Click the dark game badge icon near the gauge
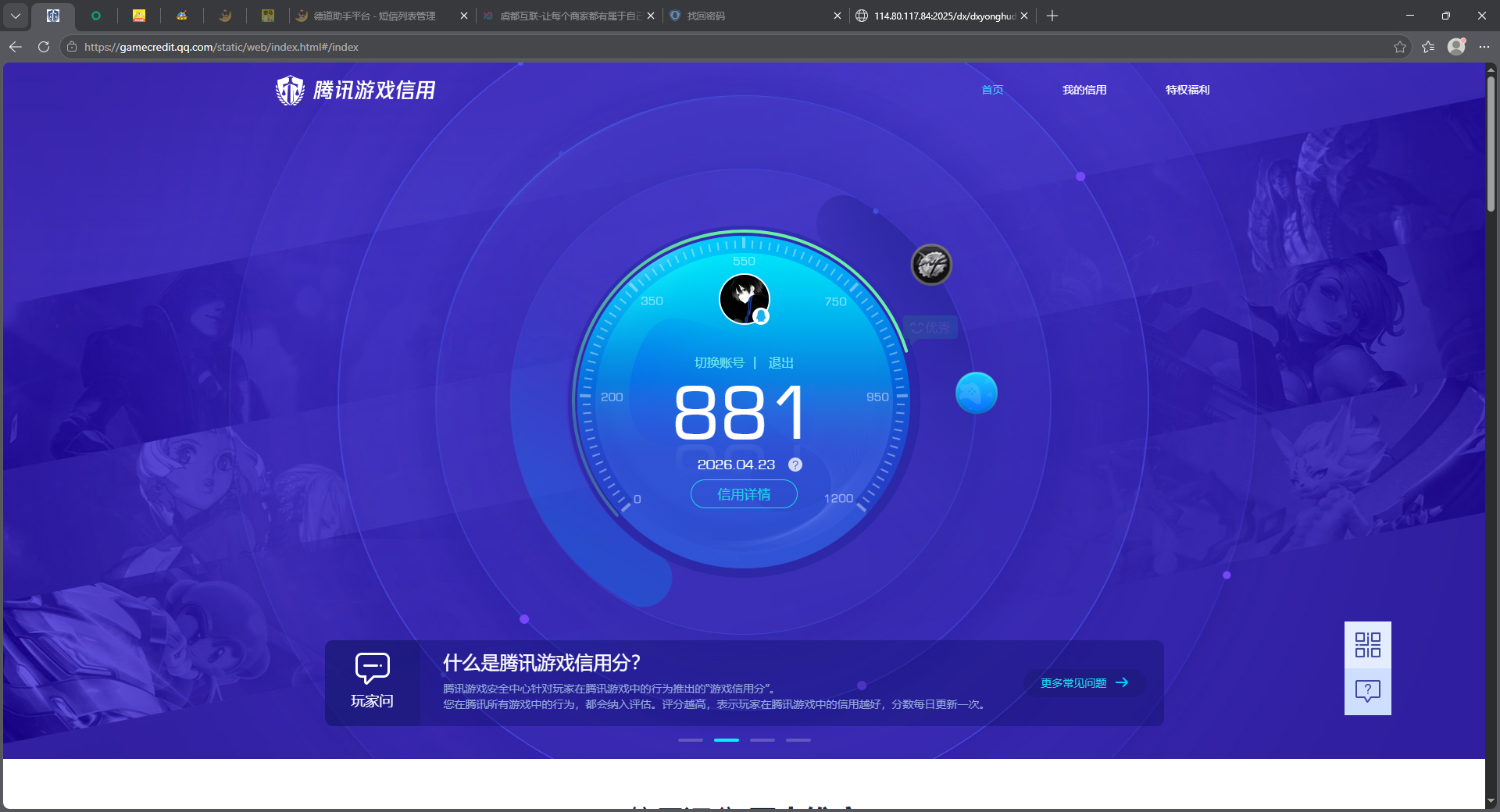1500x812 pixels. [931, 265]
